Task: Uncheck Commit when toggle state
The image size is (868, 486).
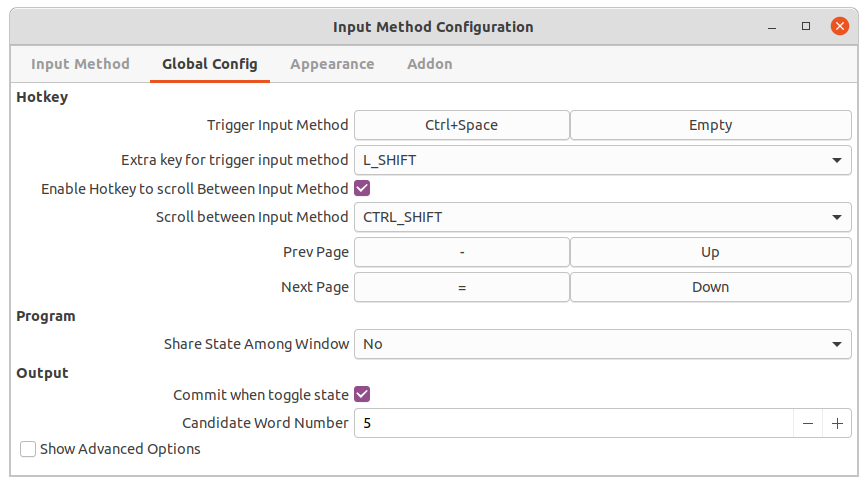Action: click(x=362, y=394)
